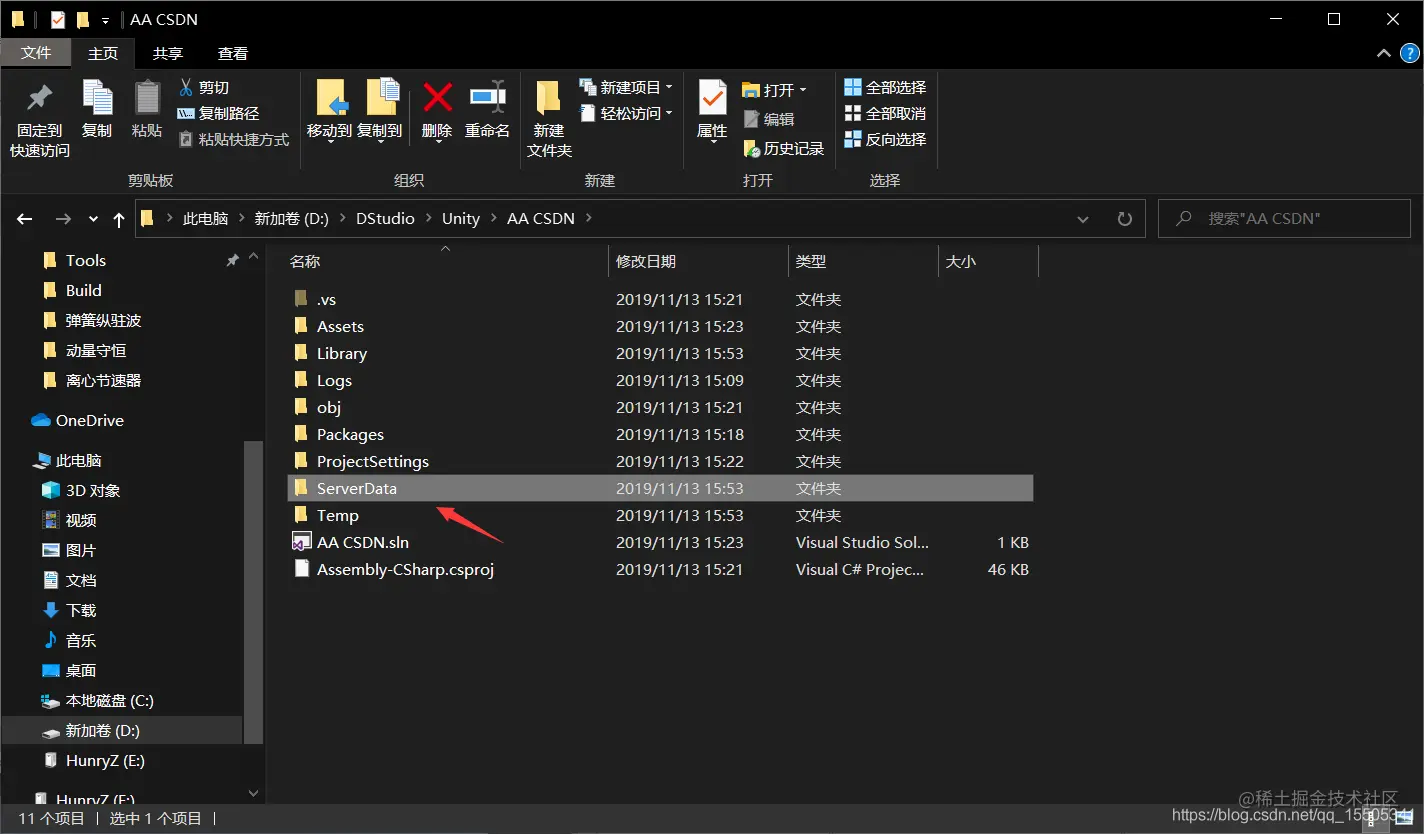
Task: Click Unity in the address breadcrumb
Action: pyautogui.click(x=461, y=218)
